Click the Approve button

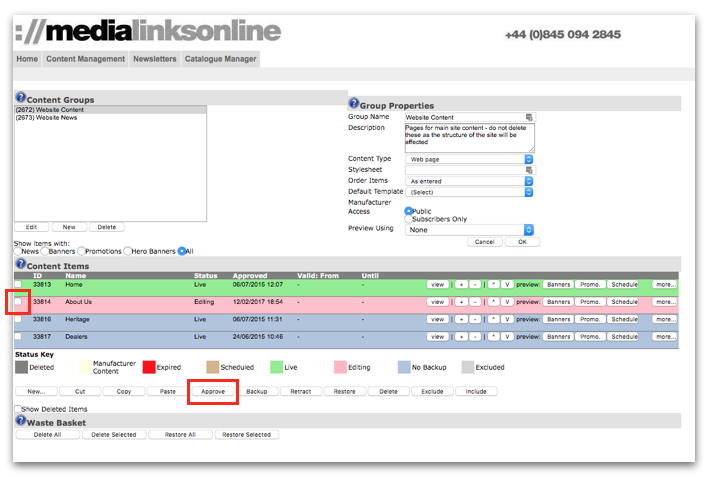(212, 392)
